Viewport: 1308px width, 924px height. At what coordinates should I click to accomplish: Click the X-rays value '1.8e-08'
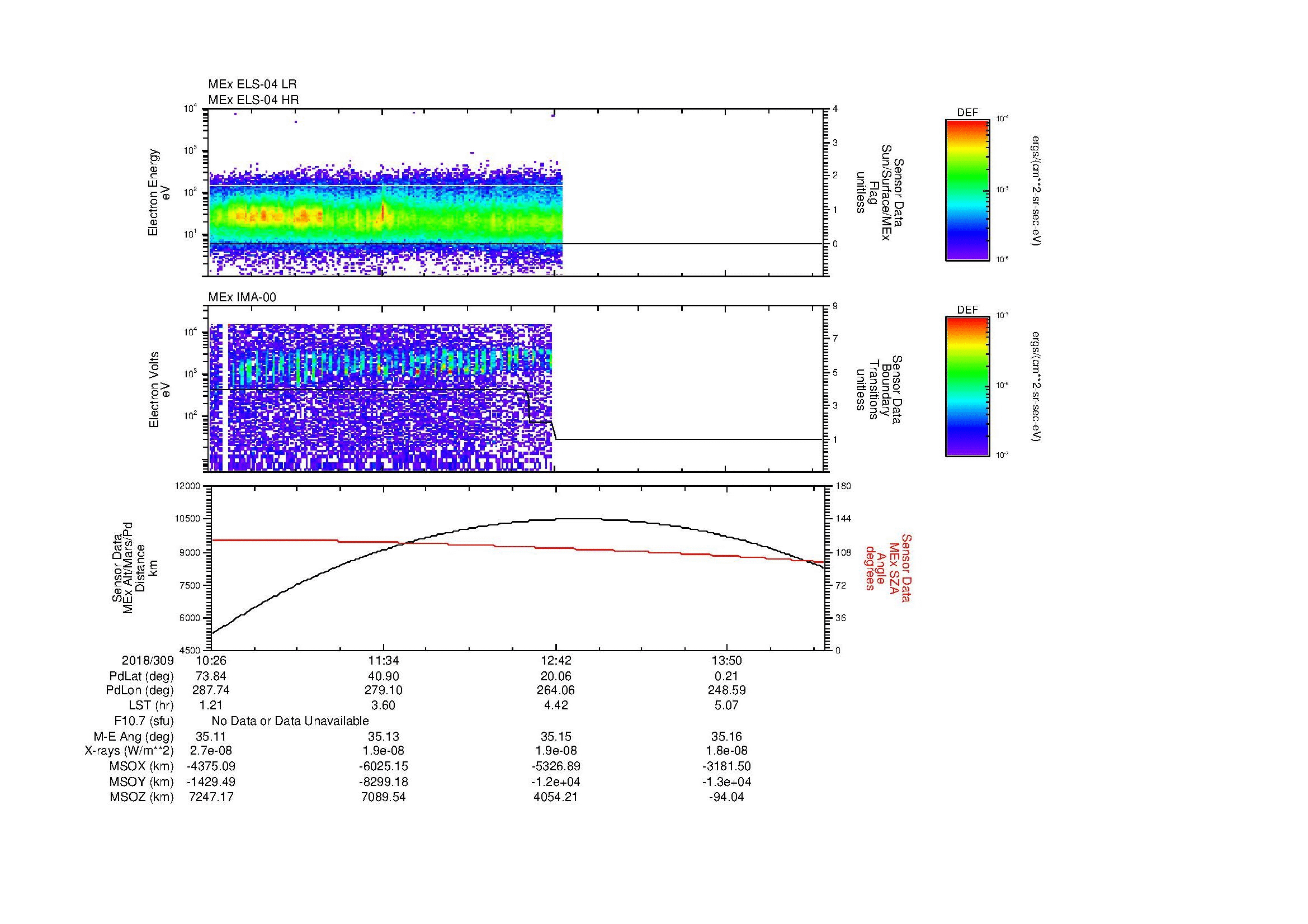click(x=726, y=751)
